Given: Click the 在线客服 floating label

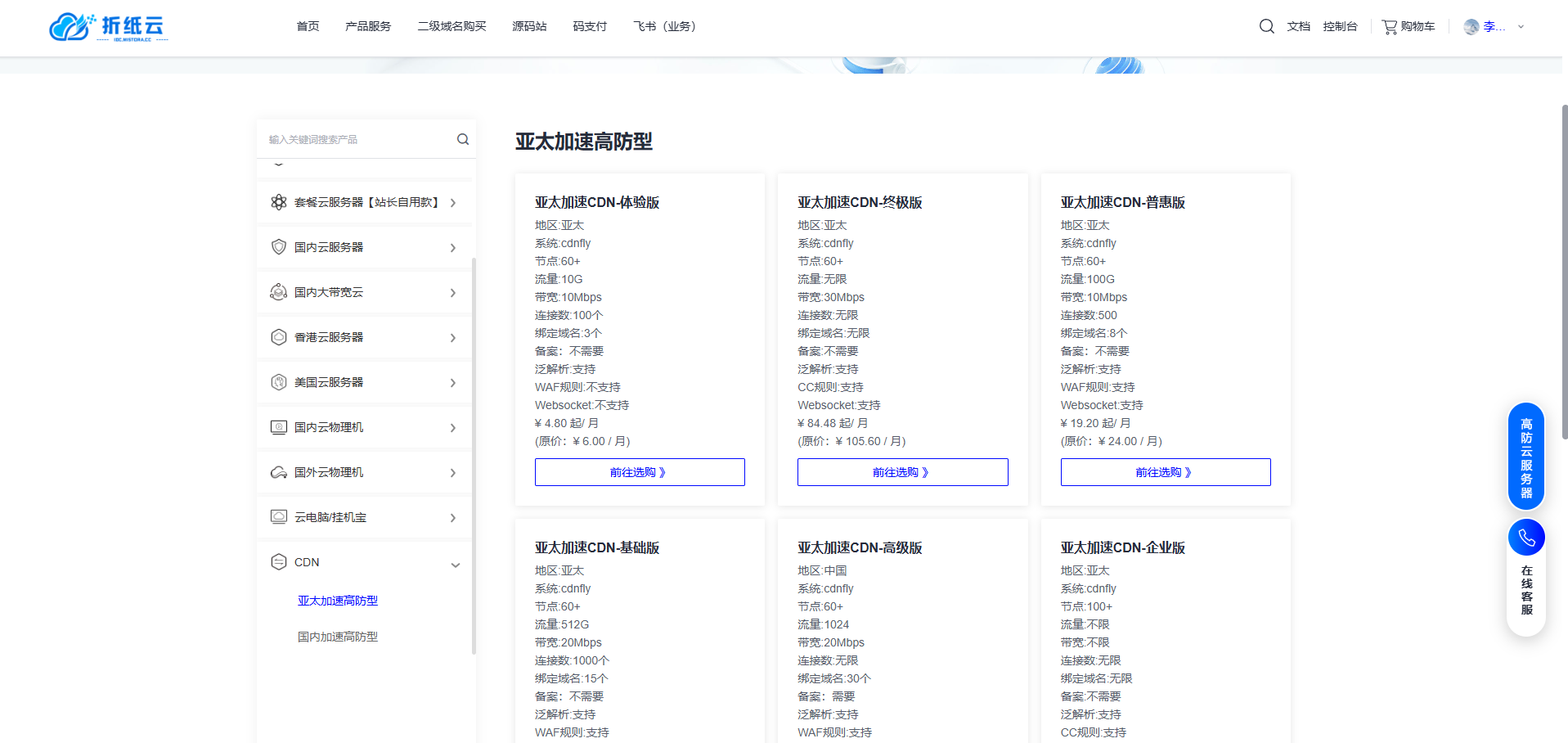Looking at the screenshot, I should click(x=1526, y=590).
